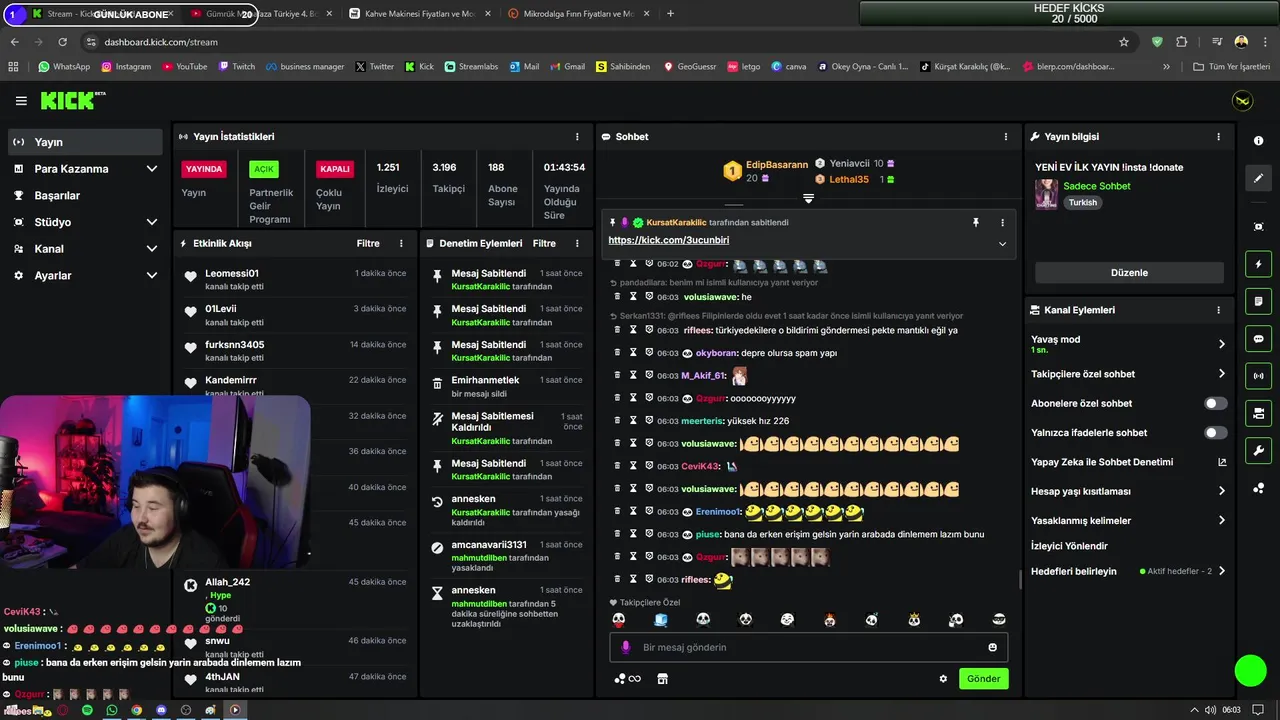
Task: Expand the pinned message chevron
Action: pos(1002,243)
